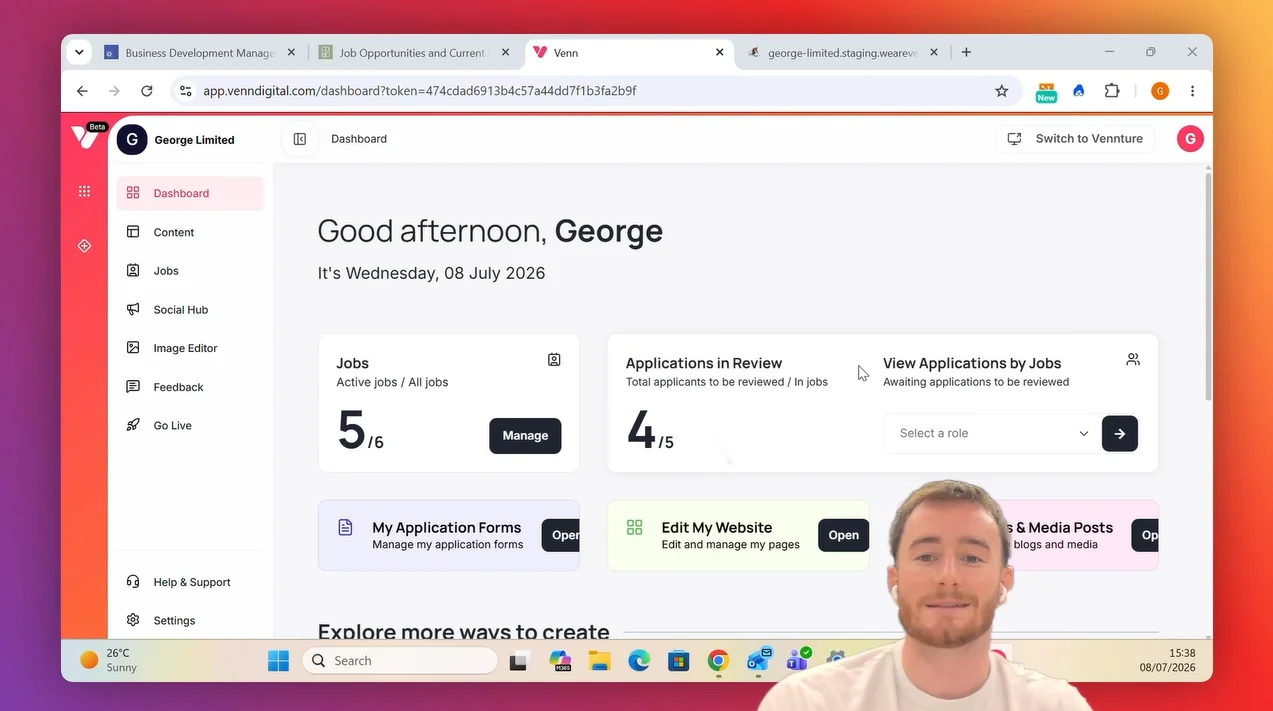
Task: Open Outlook on the taskbar
Action: (x=758, y=660)
